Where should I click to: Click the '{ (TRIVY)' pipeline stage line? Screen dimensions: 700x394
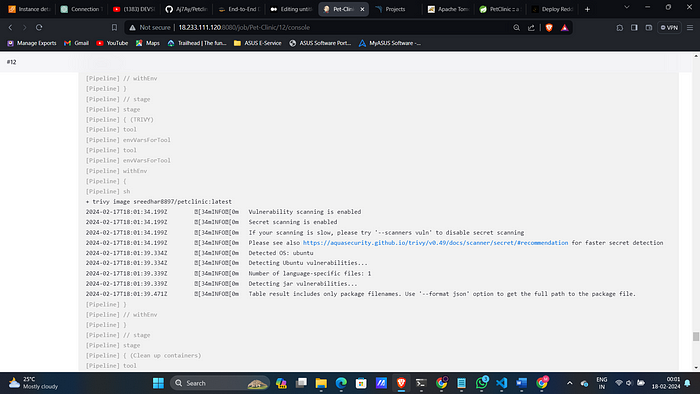click(120, 120)
